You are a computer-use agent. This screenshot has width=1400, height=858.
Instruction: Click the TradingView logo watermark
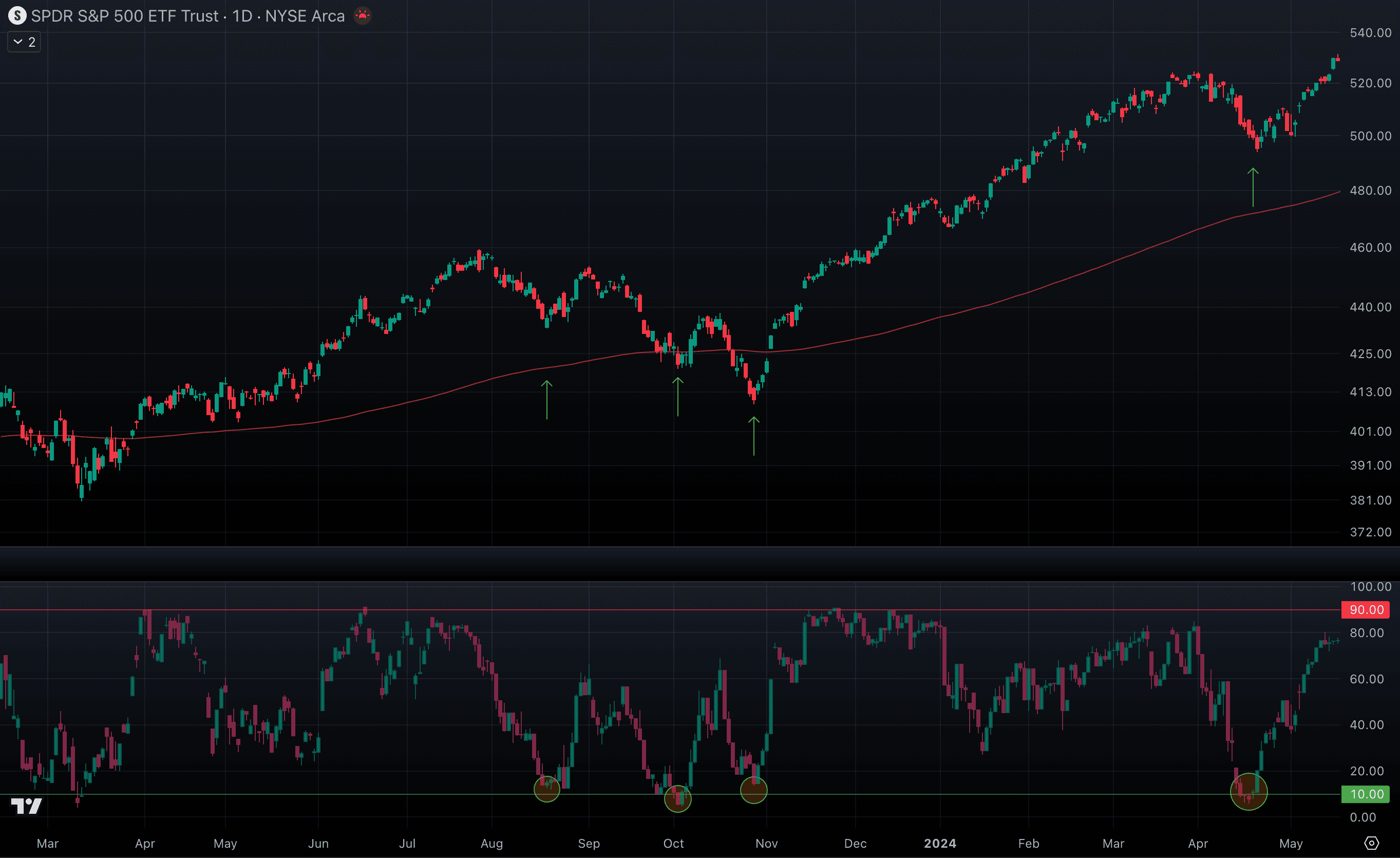tap(26, 806)
